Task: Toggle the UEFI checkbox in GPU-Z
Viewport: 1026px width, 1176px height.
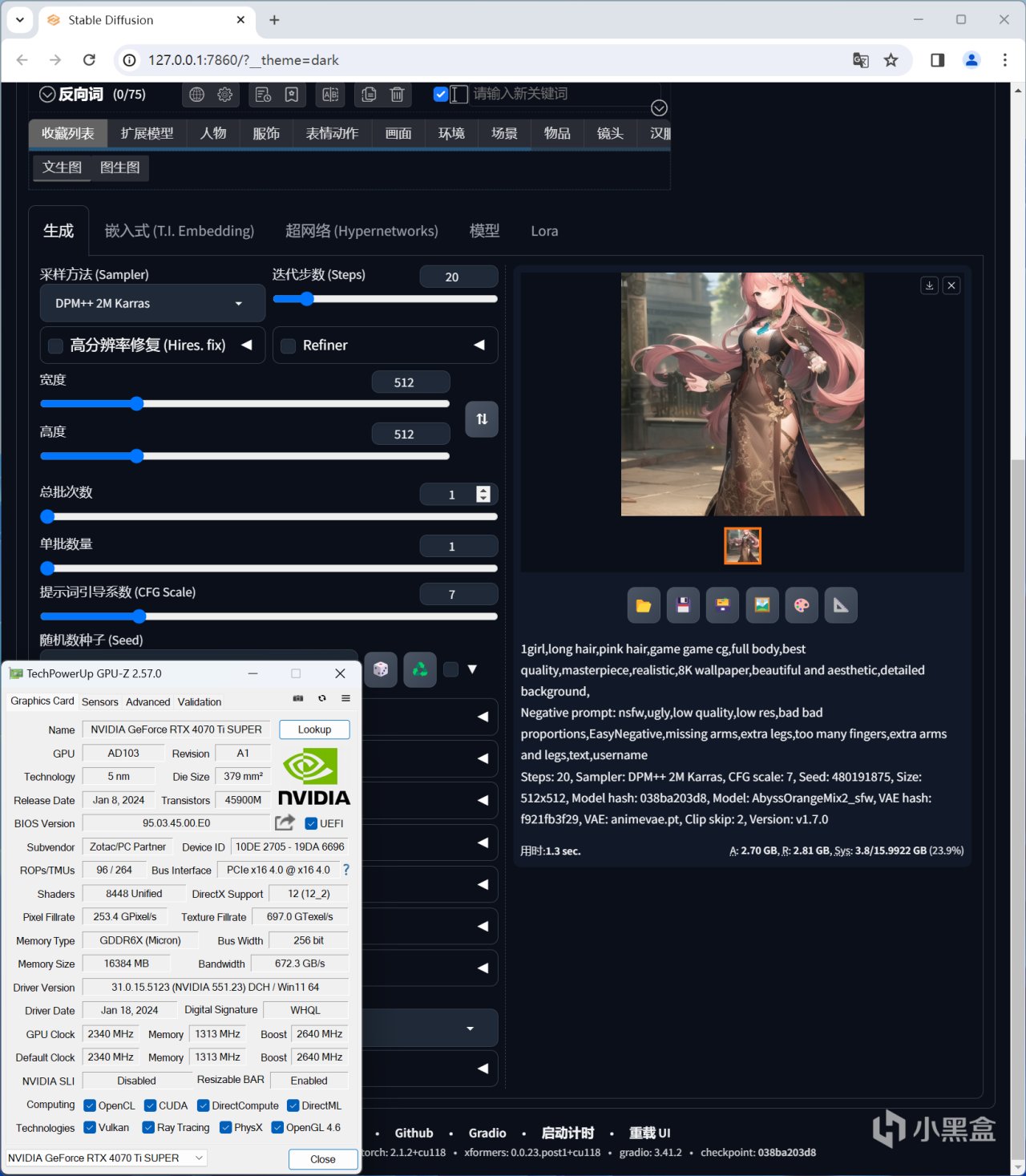Action: click(311, 823)
